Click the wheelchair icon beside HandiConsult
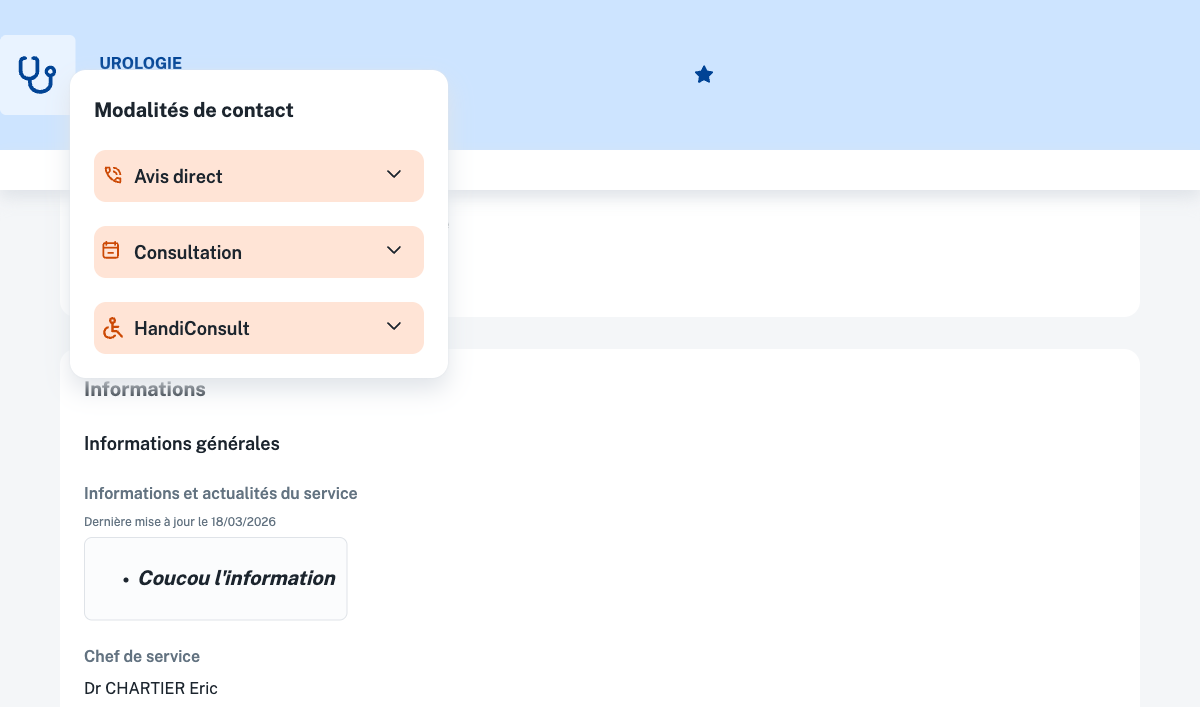The image size is (1200, 707). 113,328
